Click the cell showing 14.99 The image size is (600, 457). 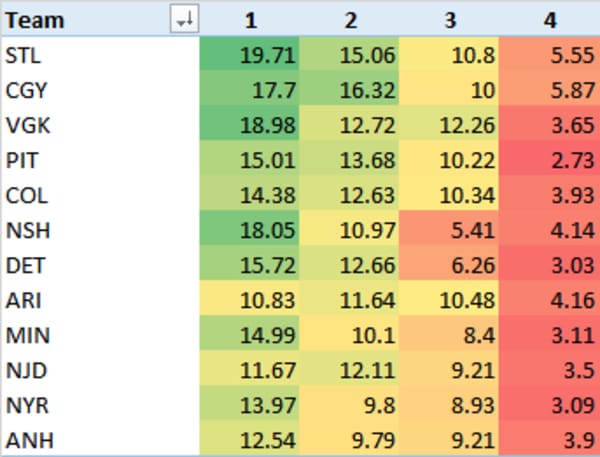[249, 334]
